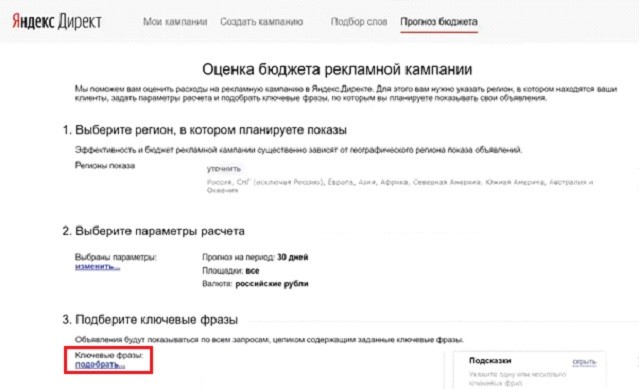Click heading 2. Выберите параметры расчета
Screen dimensions: 639x389
tap(153, 231)
